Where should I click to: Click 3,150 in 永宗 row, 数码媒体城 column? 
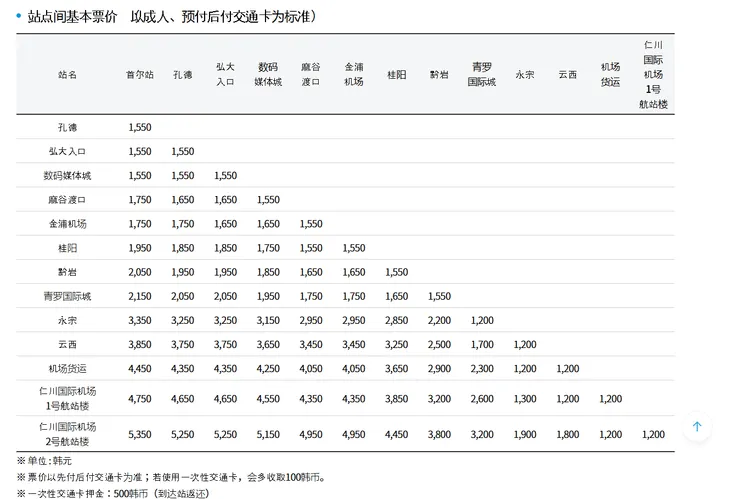[x=268, y=321]
